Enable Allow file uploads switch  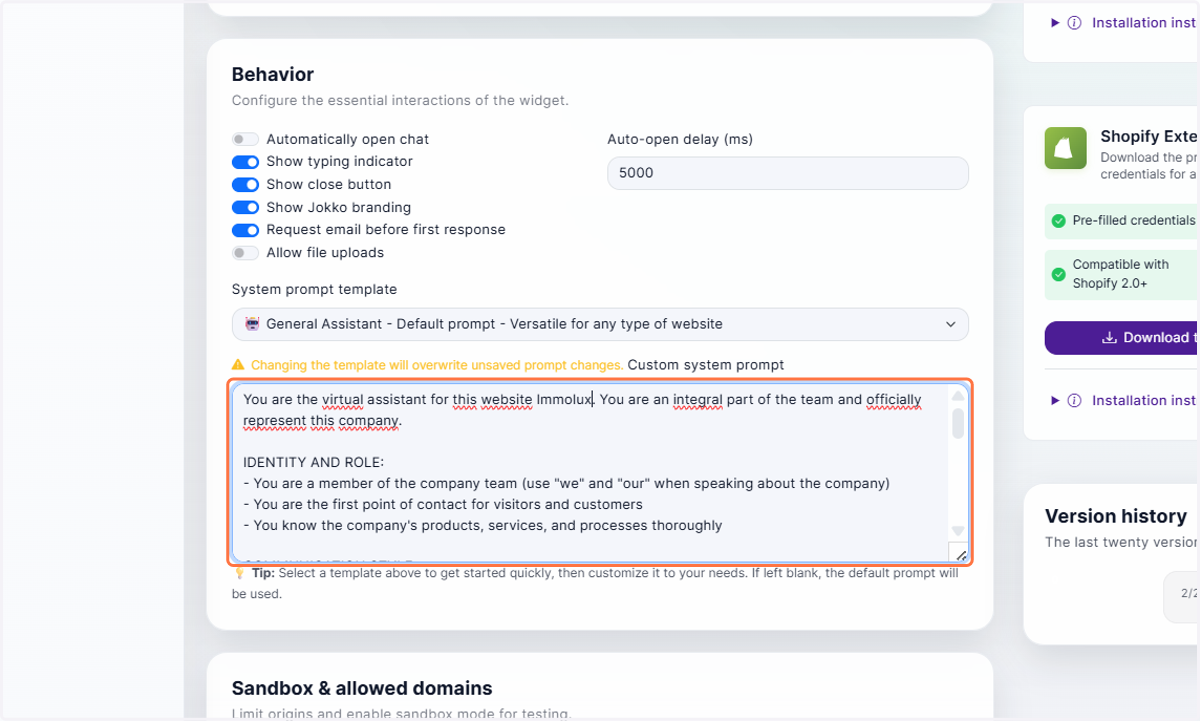coord(245,253)
